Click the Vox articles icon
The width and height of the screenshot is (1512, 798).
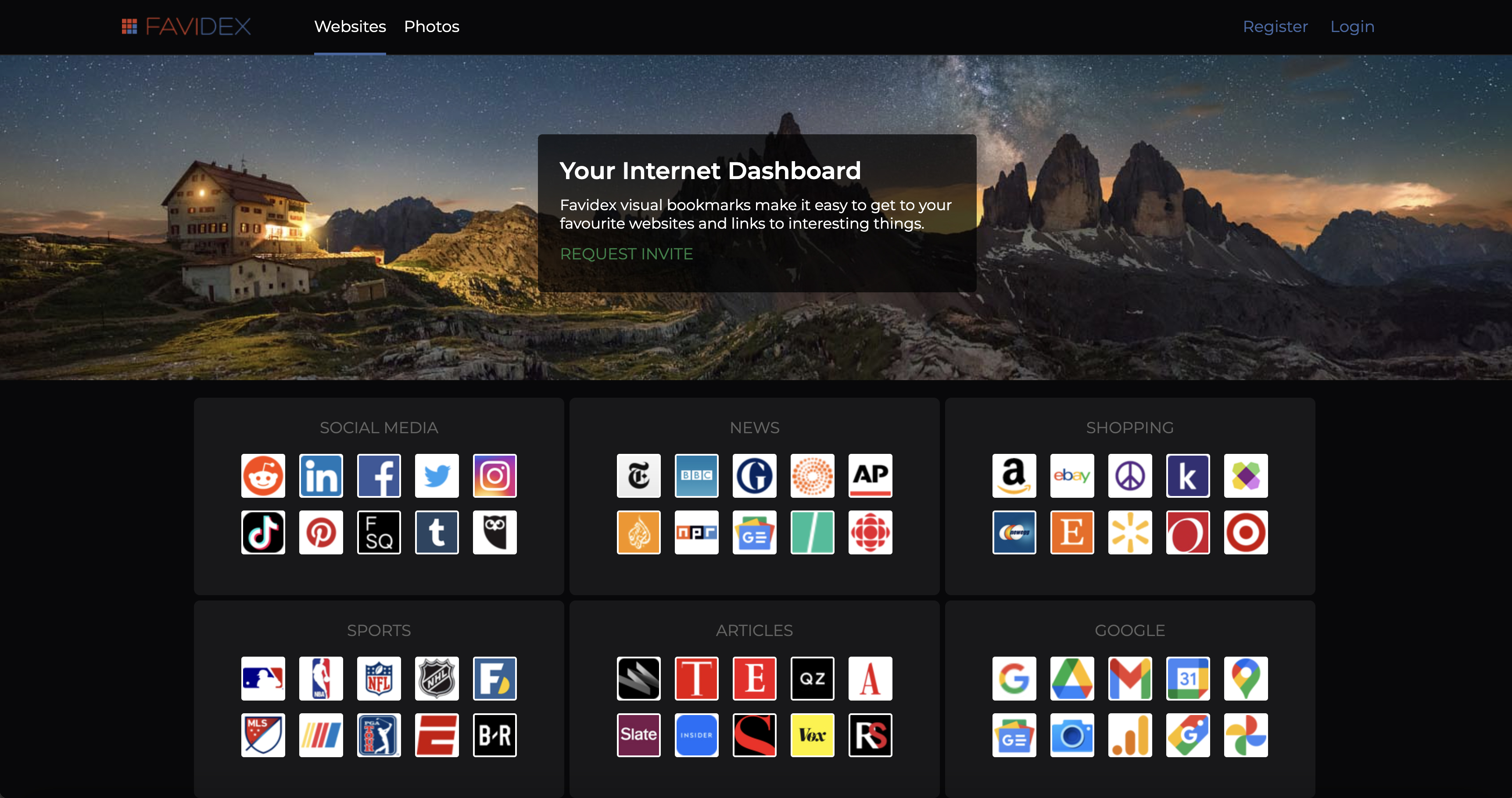812,735
